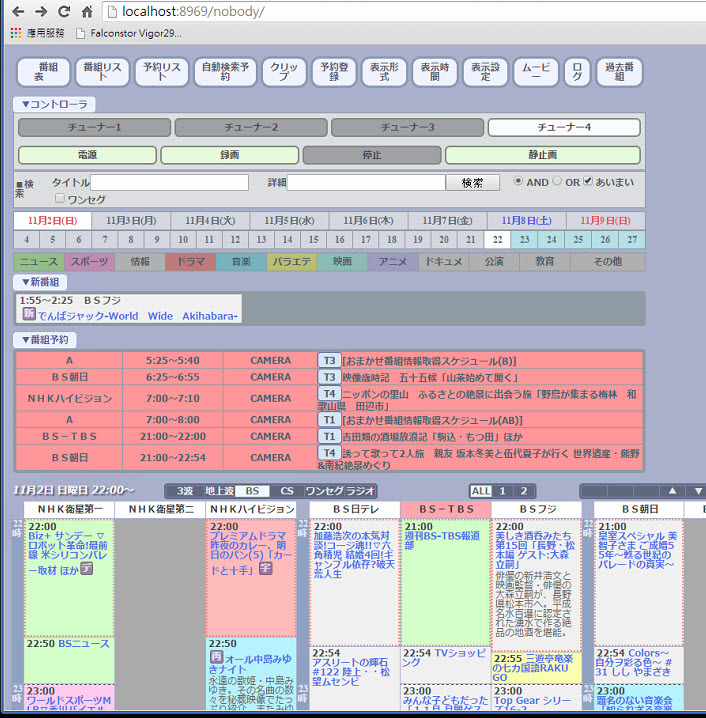Click the down triangle scroll arrow
This screenshot has width=706, height=718.
point(698,491)
